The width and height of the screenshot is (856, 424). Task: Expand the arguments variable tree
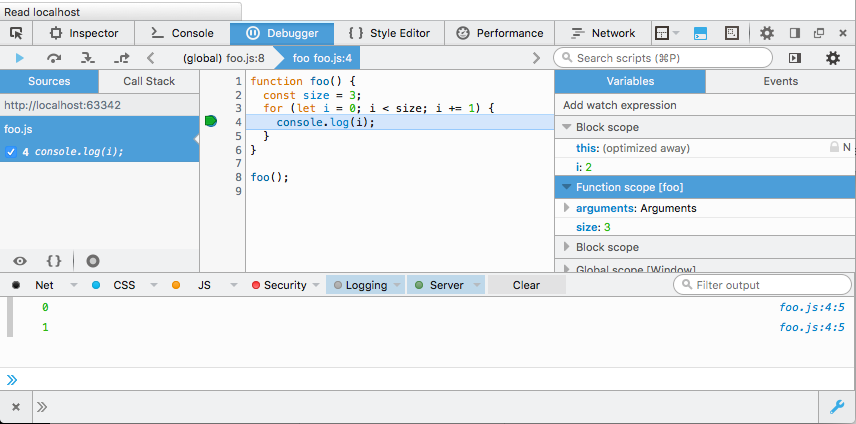(568, 208)
